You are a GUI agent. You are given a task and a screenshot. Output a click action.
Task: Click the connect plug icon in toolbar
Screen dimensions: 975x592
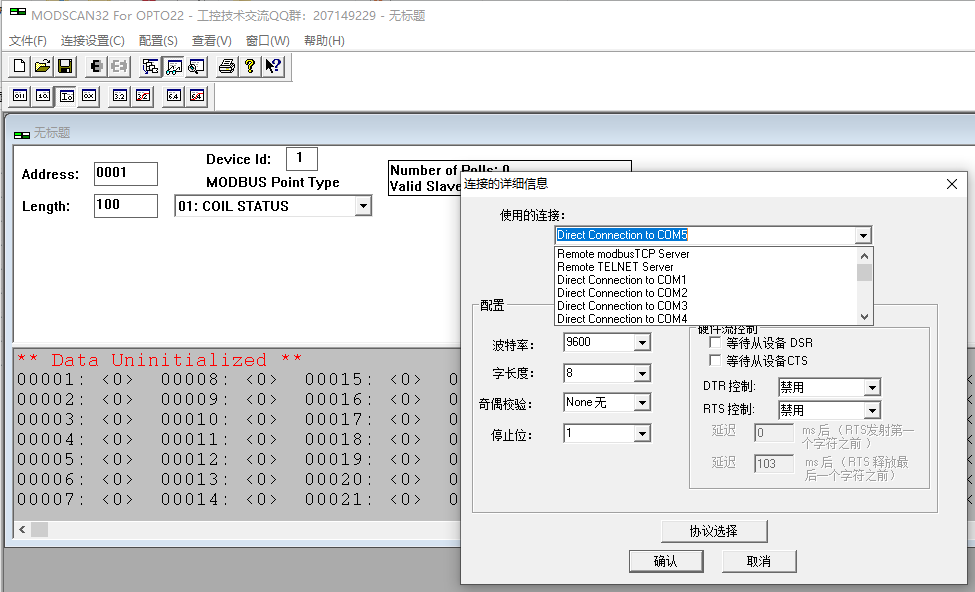(x=96, y=66)
